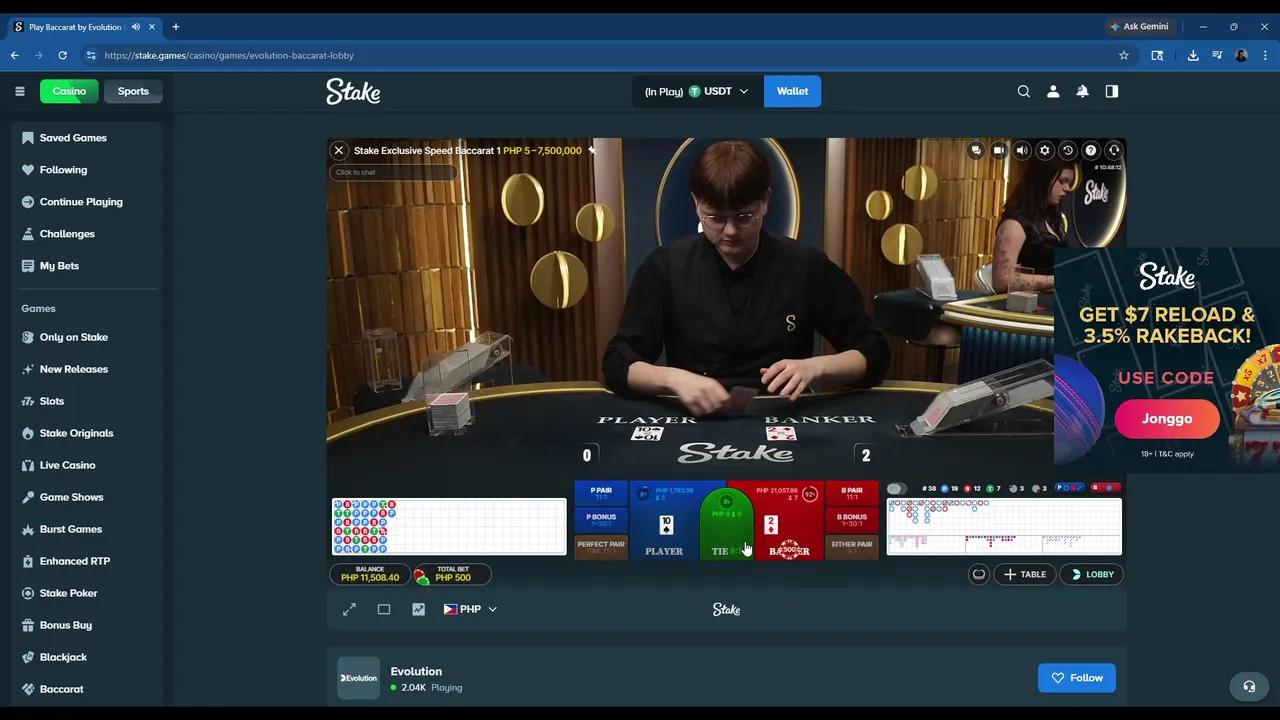
Task: Open Bonus Buy games
Action: pos(87,625)
